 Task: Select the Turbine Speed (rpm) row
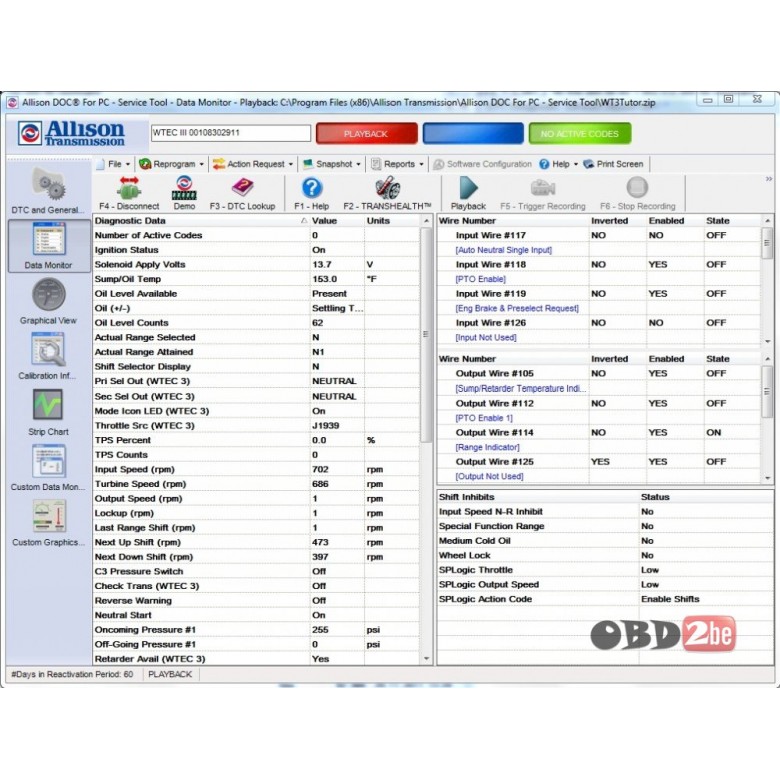click(256, 484)
